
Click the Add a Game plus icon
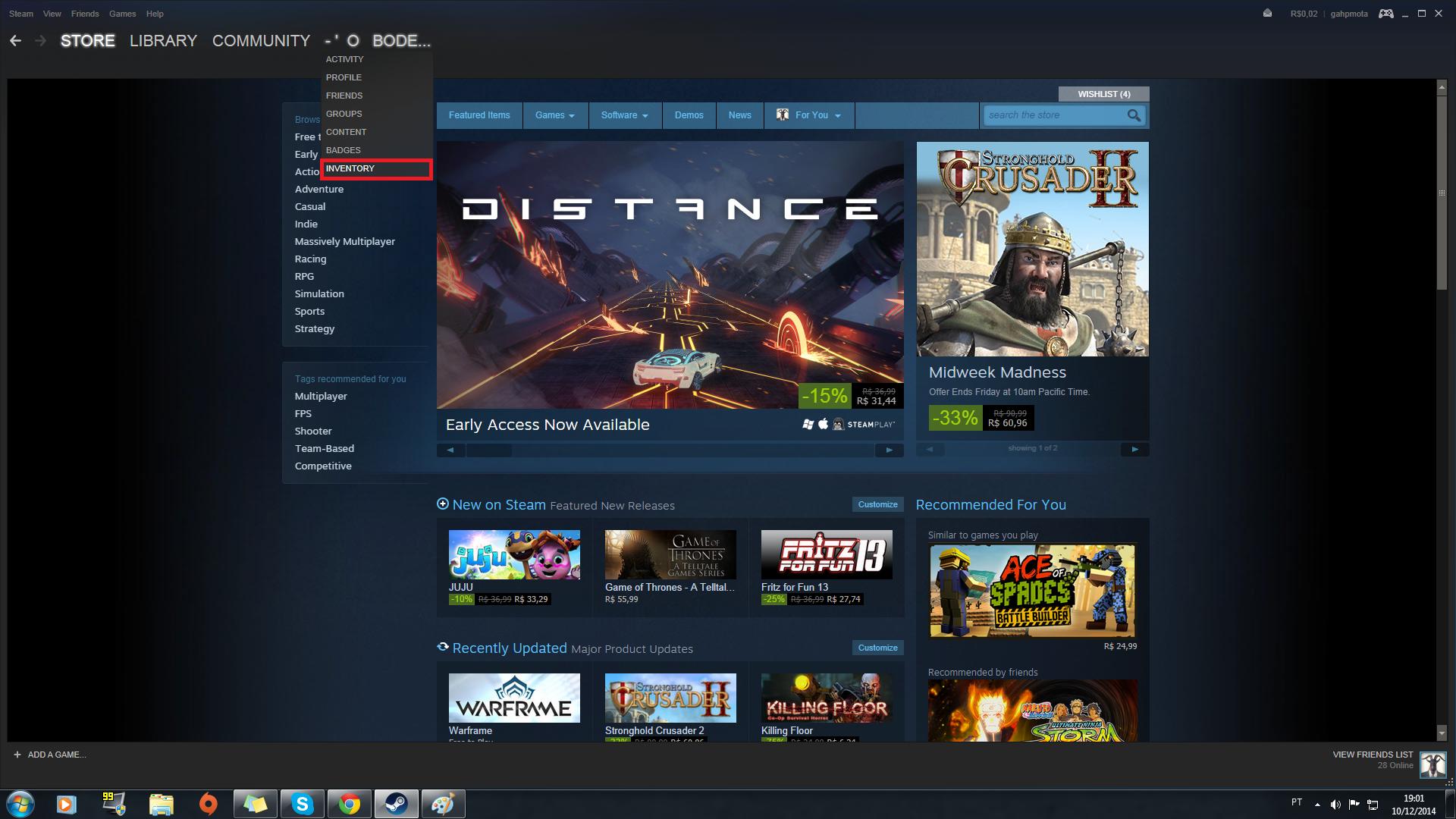pos(17,755)
